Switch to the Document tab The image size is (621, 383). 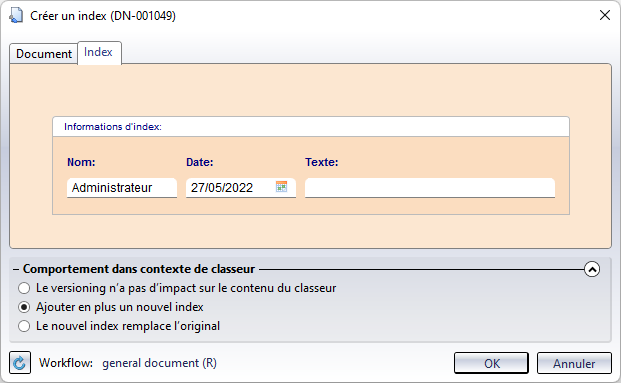(44, 53)
